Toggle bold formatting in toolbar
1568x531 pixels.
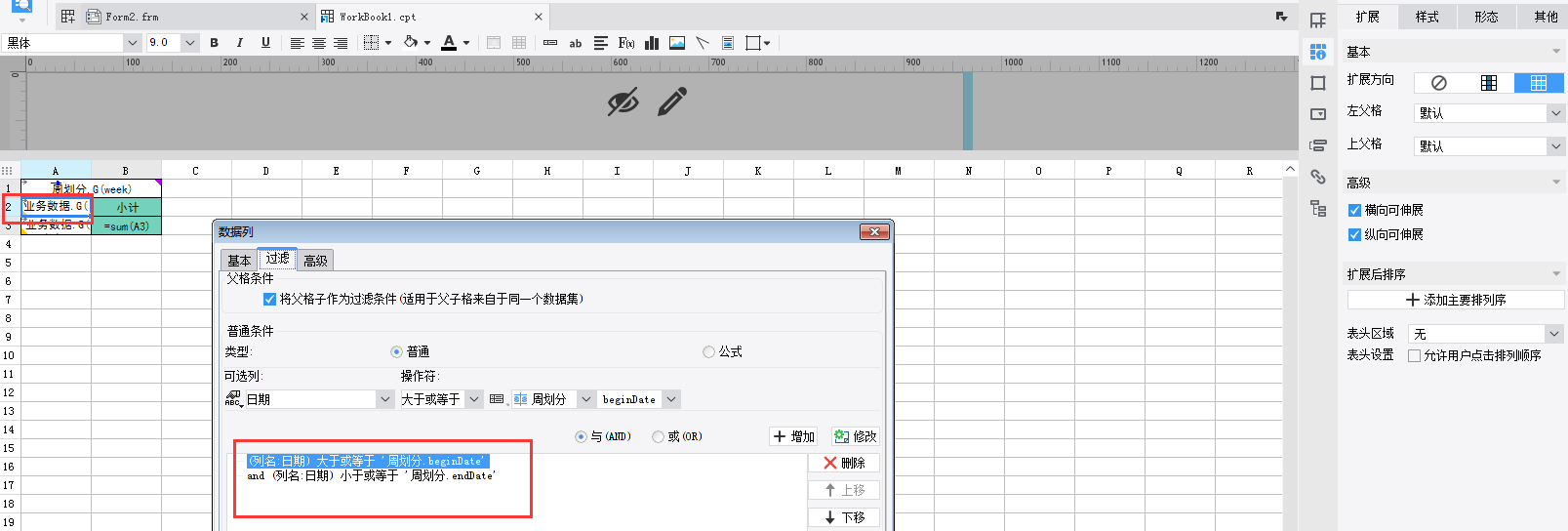(x=214, y=43)
